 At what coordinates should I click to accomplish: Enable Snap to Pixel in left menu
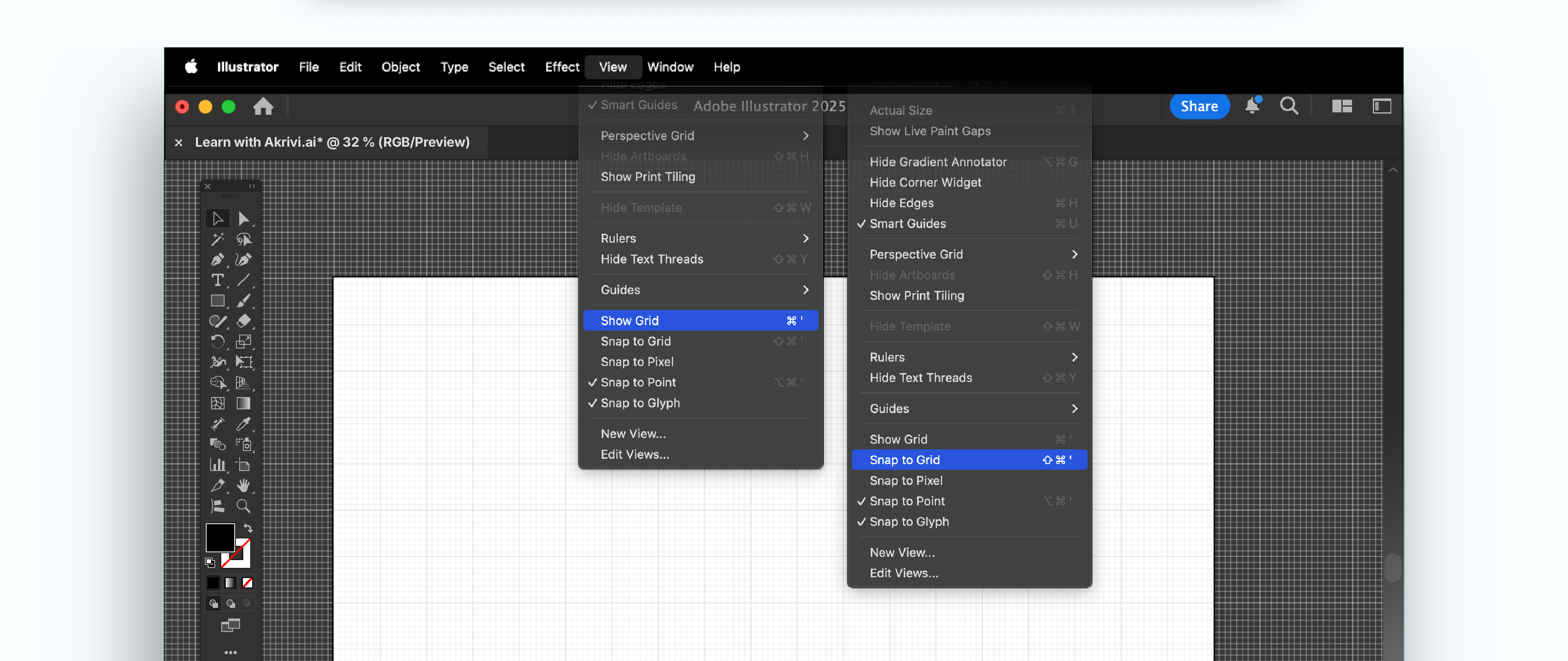pos(701,362)
